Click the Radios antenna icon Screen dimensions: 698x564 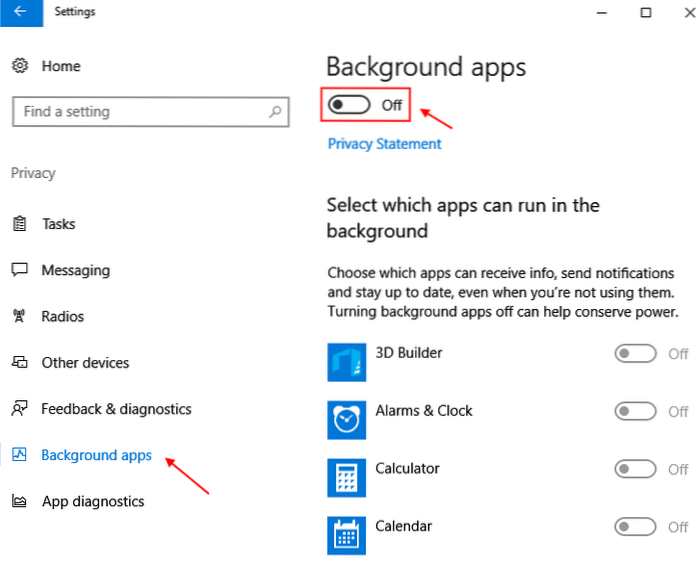[x=19, y=317]
